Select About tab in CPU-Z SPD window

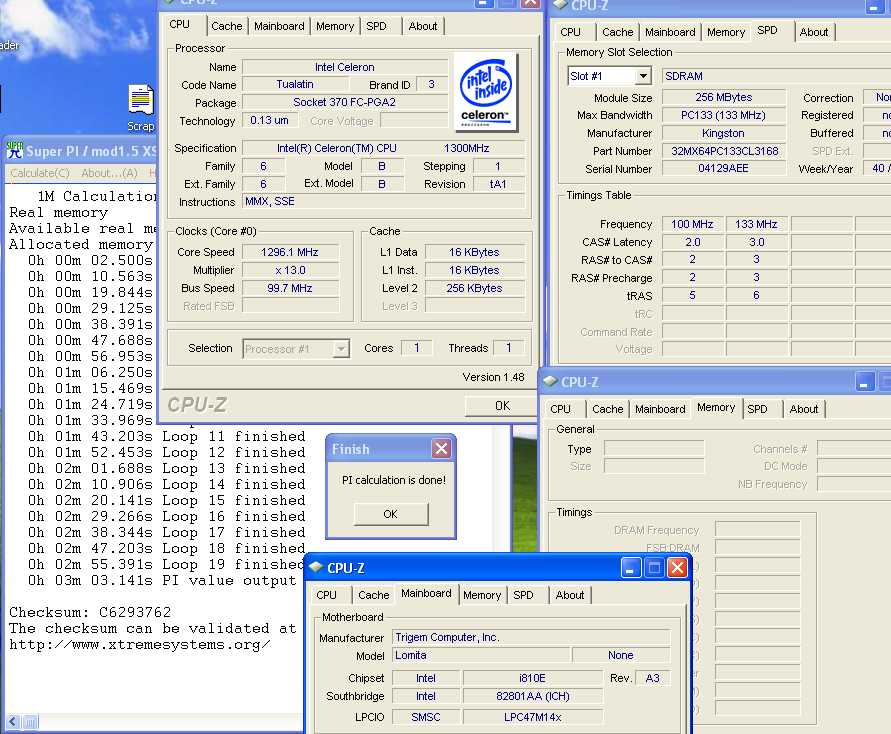[x=814, y=32]
